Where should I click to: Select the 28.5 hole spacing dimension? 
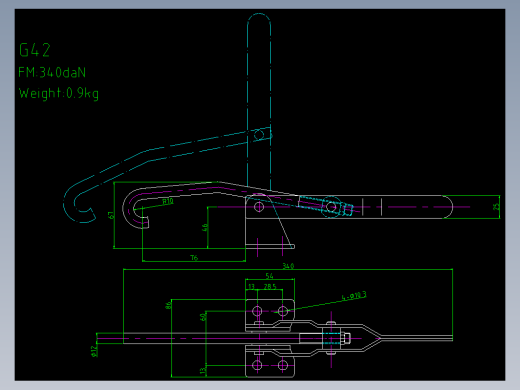click(x=270, y=286)
